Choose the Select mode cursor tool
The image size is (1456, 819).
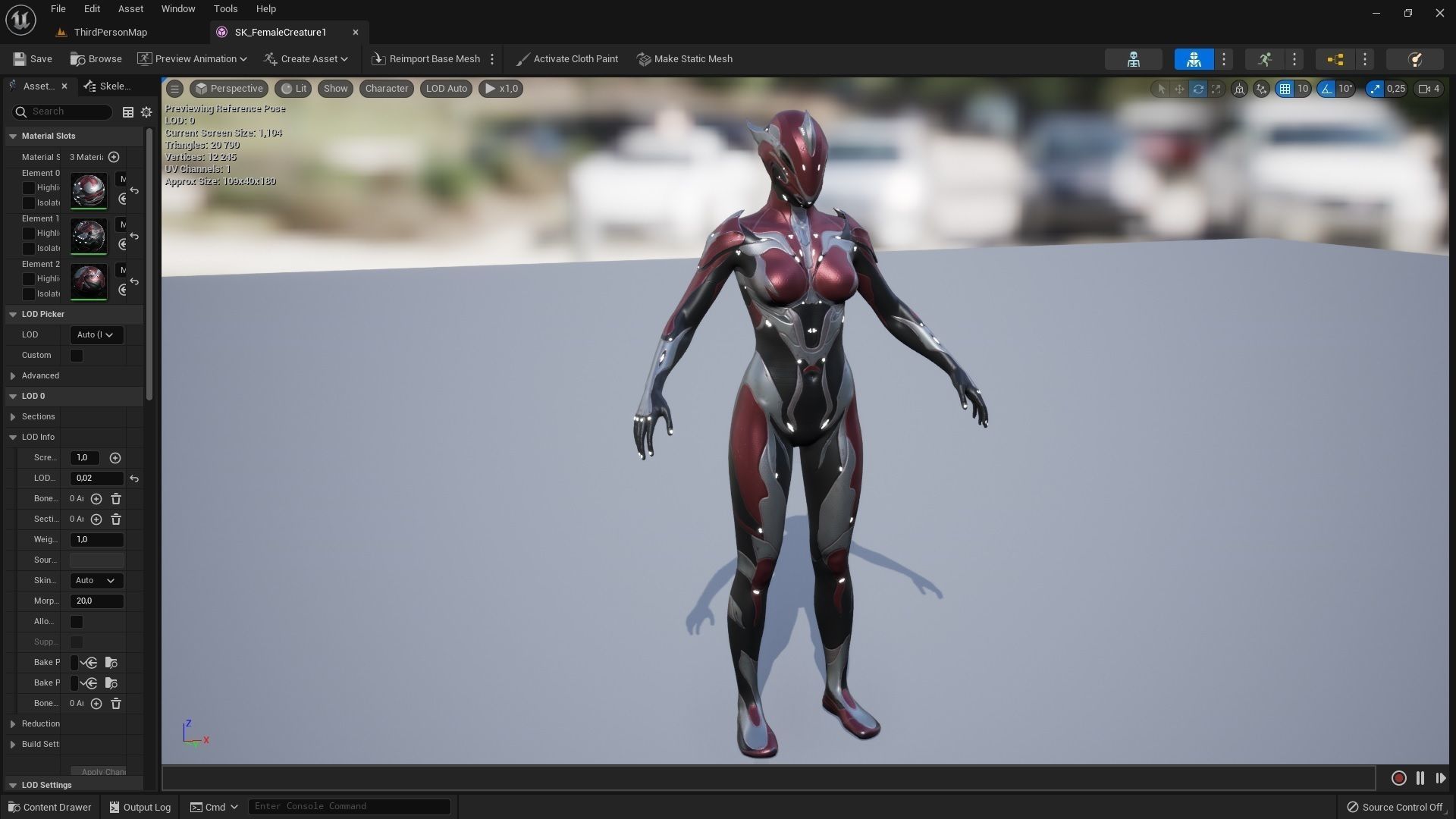tap(1160, 89)
